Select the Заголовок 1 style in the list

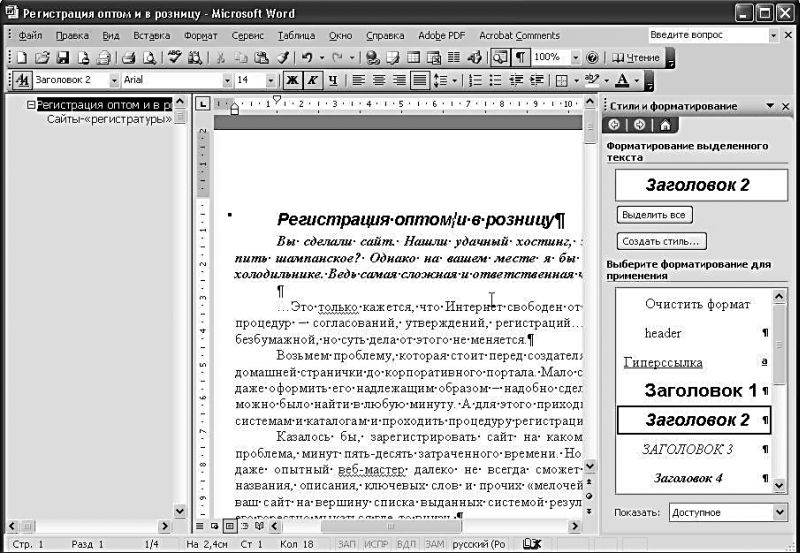click(700, 389)
